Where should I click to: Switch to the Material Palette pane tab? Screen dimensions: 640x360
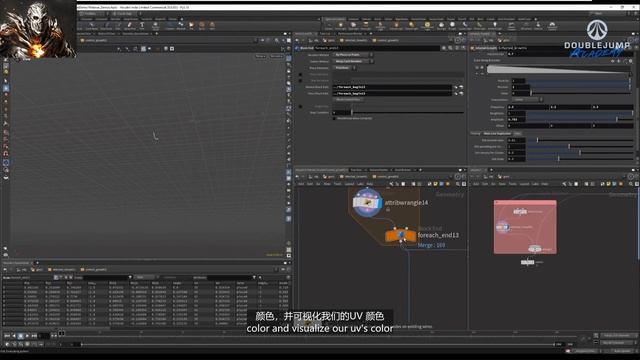coord(379,170)
